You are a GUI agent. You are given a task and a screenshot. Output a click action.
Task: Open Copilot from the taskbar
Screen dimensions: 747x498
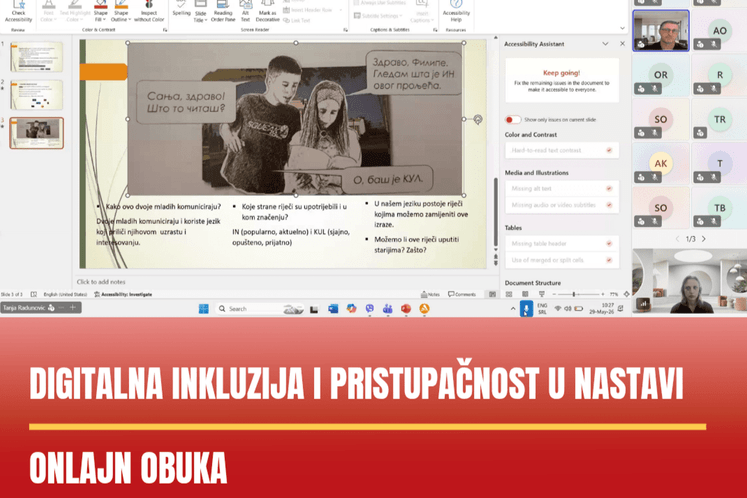point(351,309)
